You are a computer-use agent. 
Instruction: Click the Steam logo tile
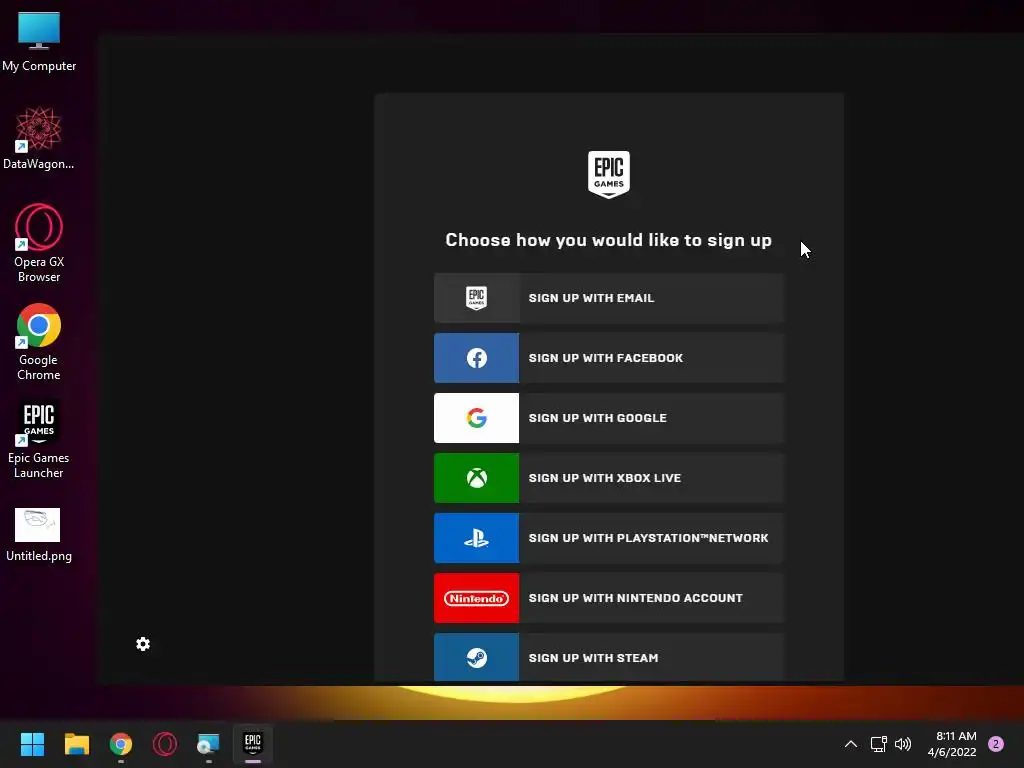[x=477, y=657]
